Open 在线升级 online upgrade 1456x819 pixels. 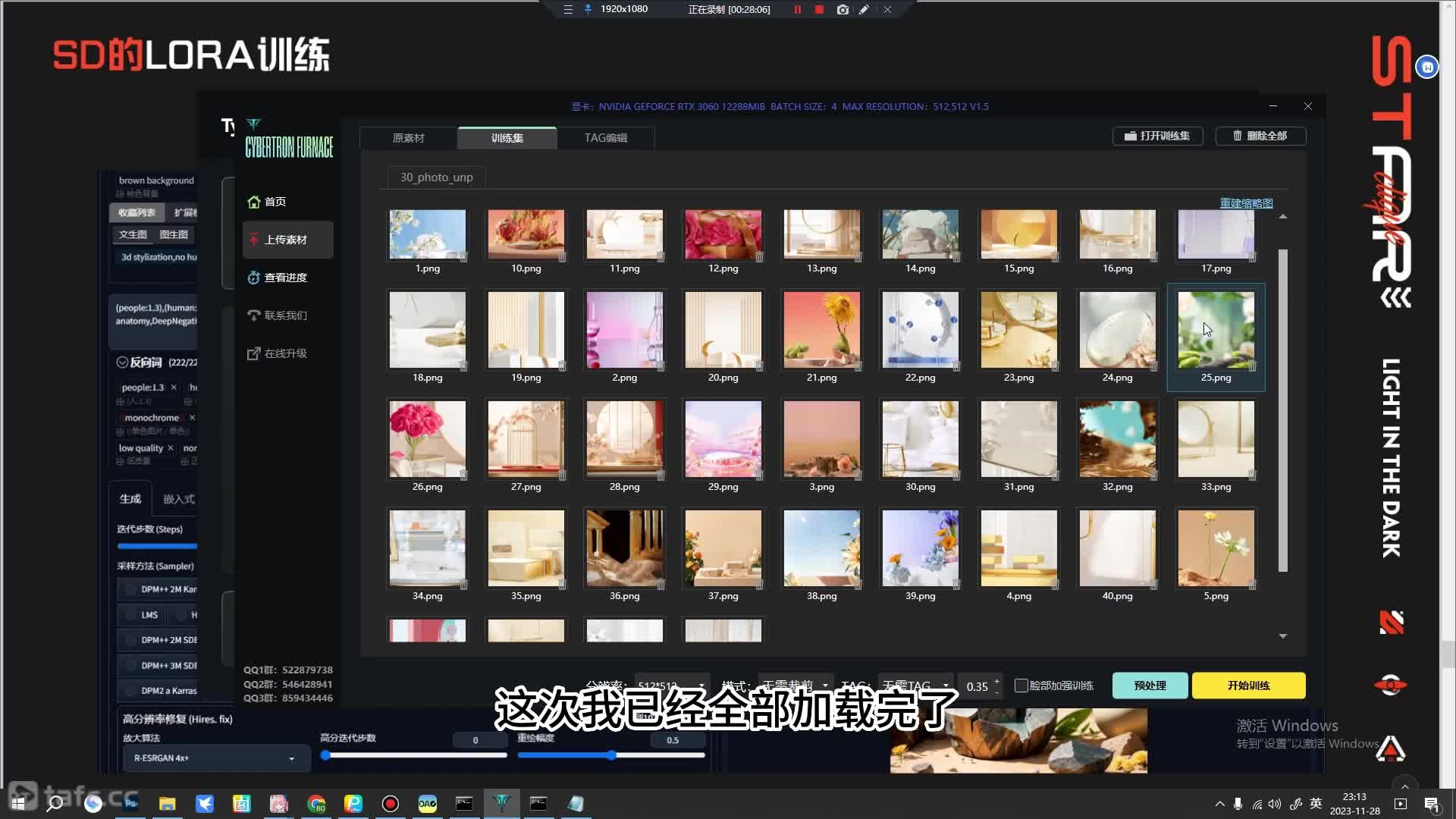(278, 353)
